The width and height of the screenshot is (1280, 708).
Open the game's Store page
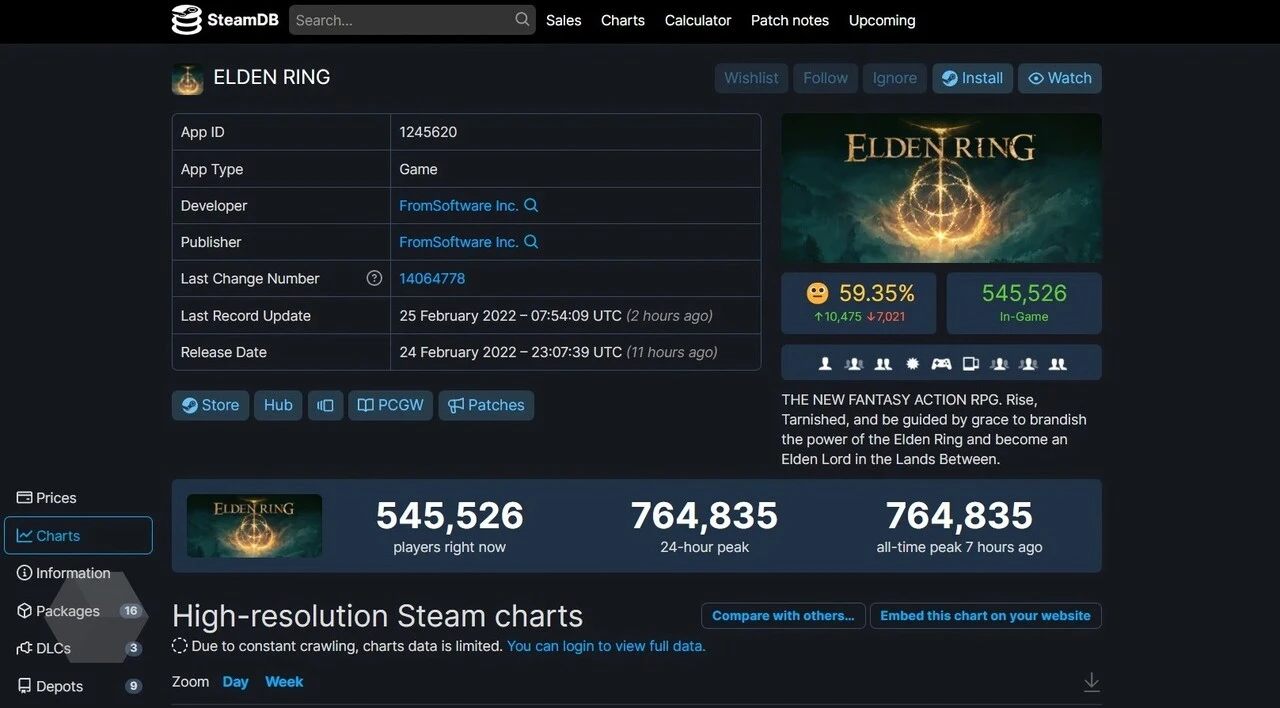[210, 405]
